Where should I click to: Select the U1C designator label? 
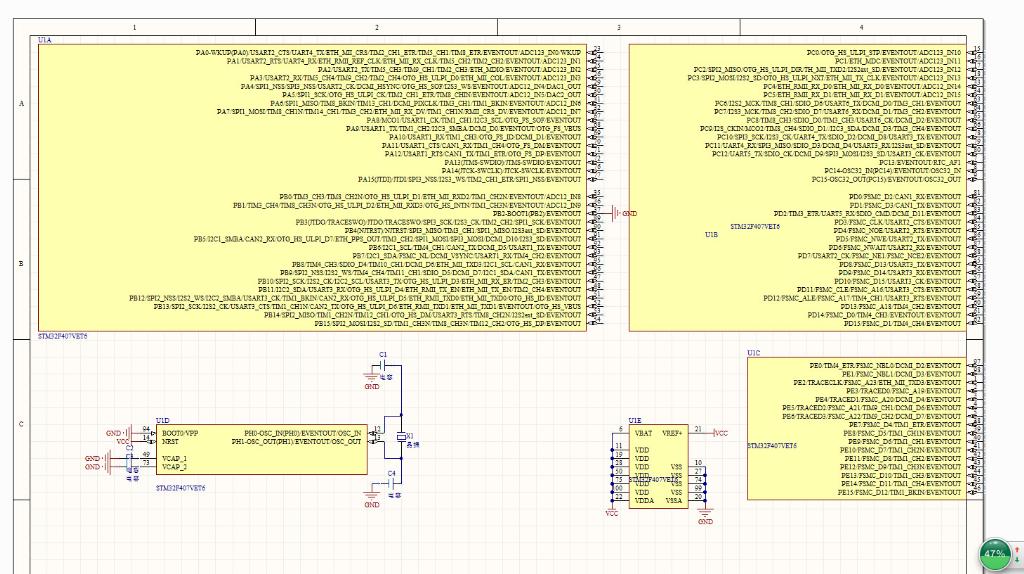pos(754,353)
